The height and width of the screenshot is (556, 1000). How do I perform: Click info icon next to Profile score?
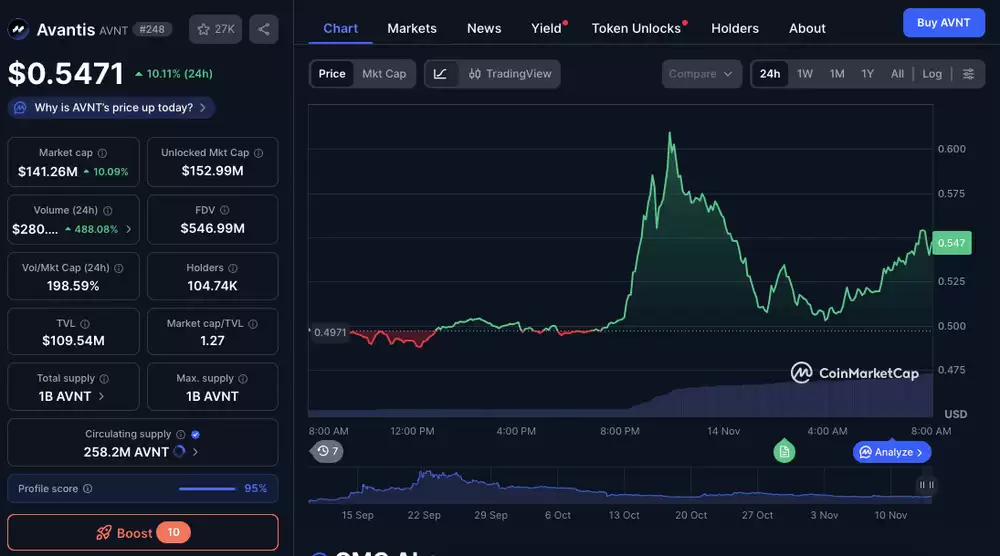87,489
